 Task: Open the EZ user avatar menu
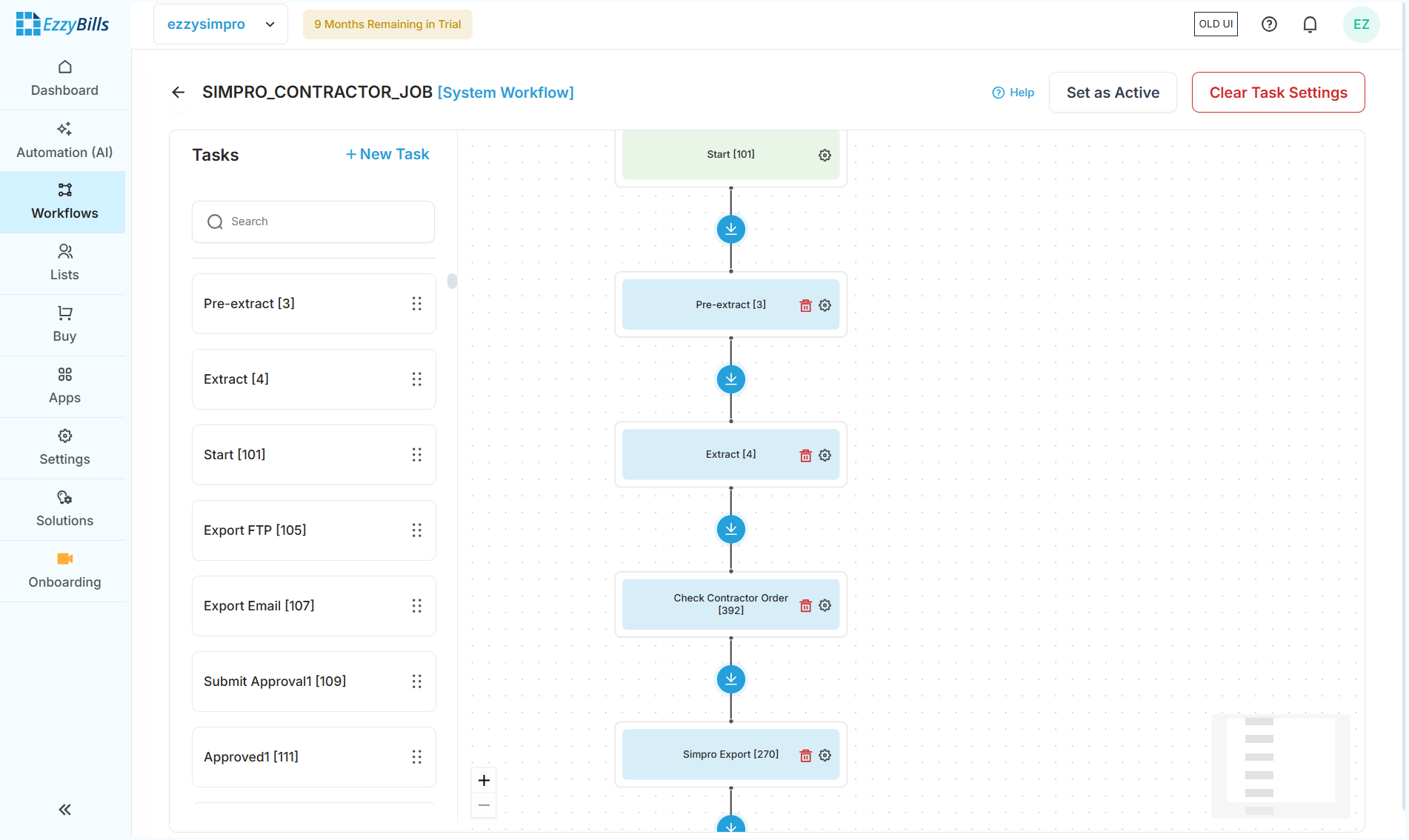1361,24
